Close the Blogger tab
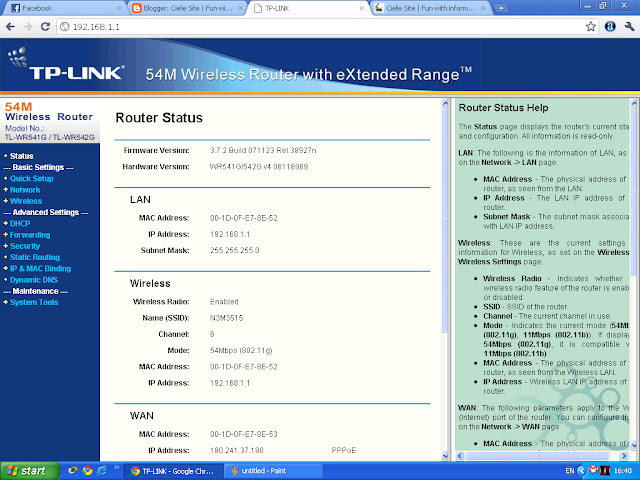 [240, 8]
